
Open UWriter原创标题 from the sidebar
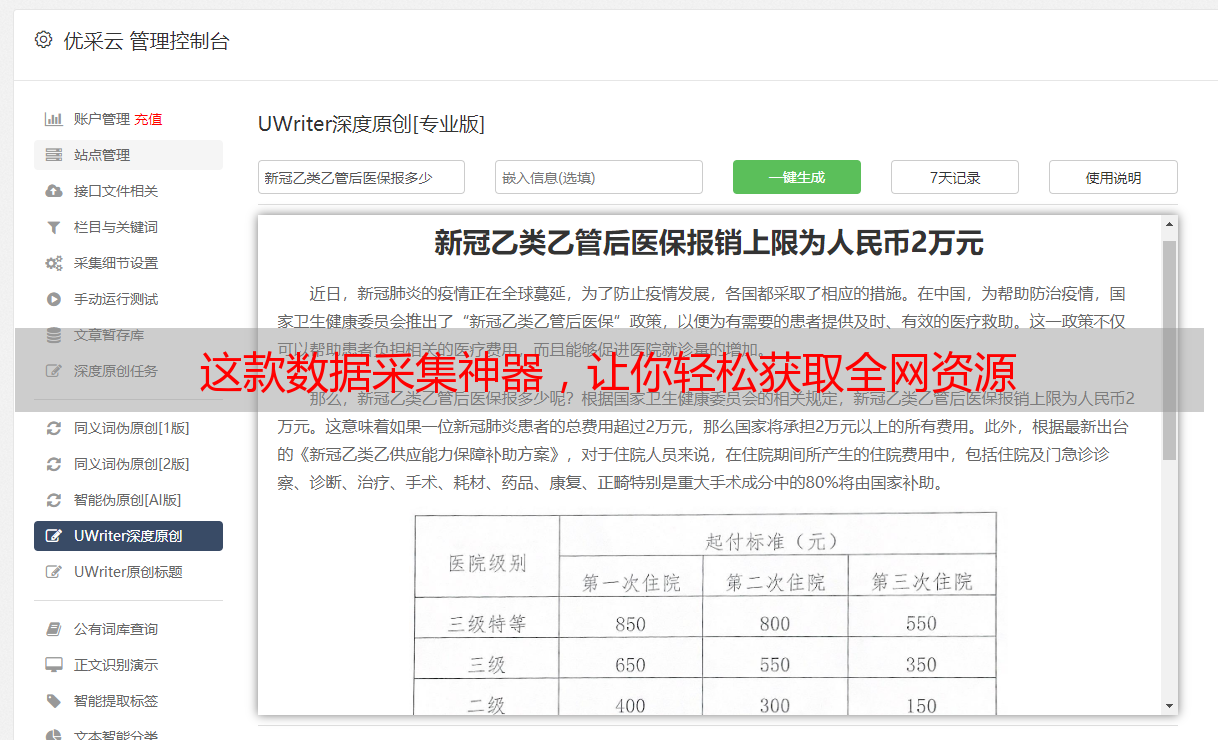(128, 572)
